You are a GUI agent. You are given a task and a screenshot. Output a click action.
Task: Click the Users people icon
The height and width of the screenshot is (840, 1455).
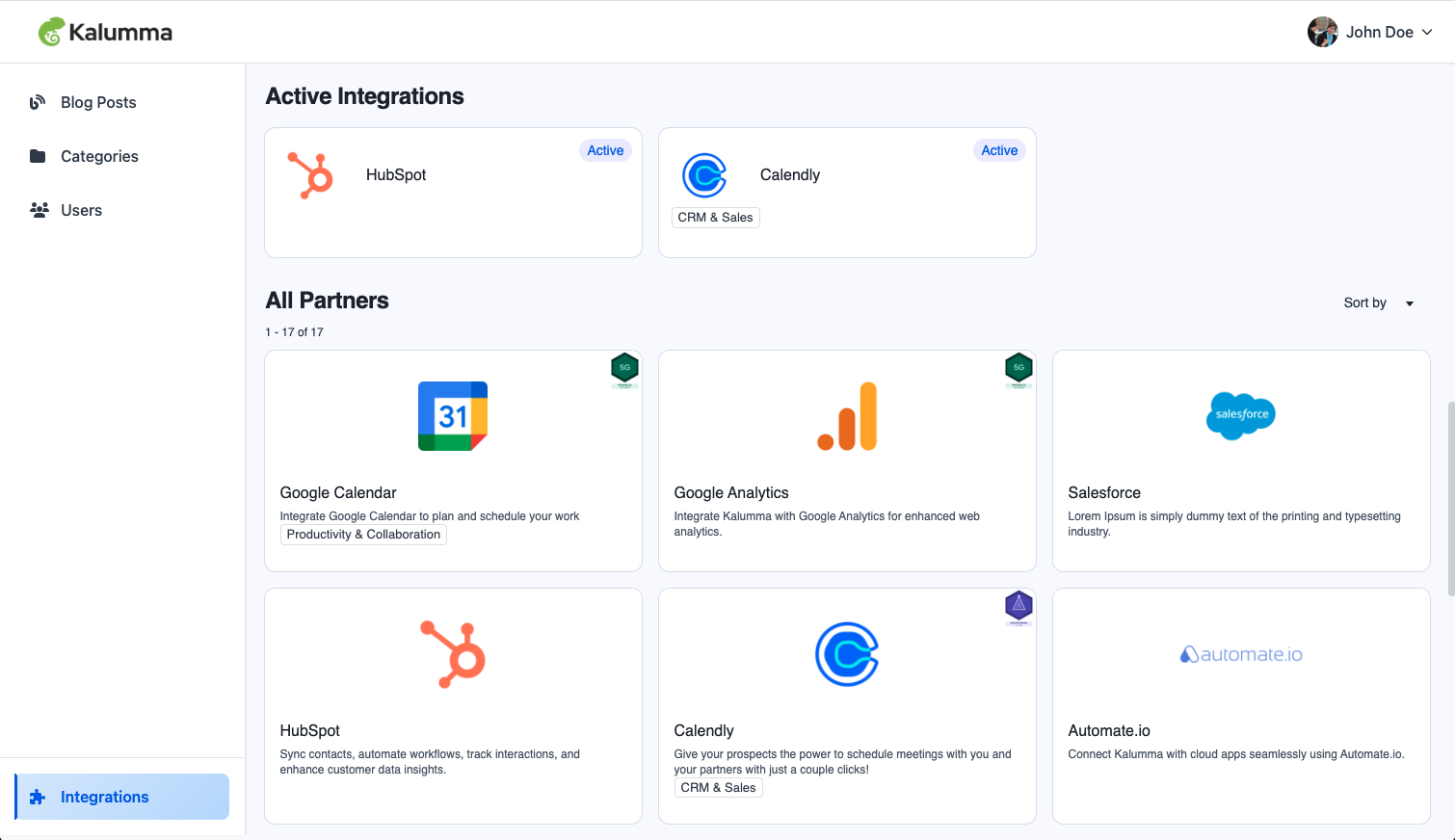(39, 210)
